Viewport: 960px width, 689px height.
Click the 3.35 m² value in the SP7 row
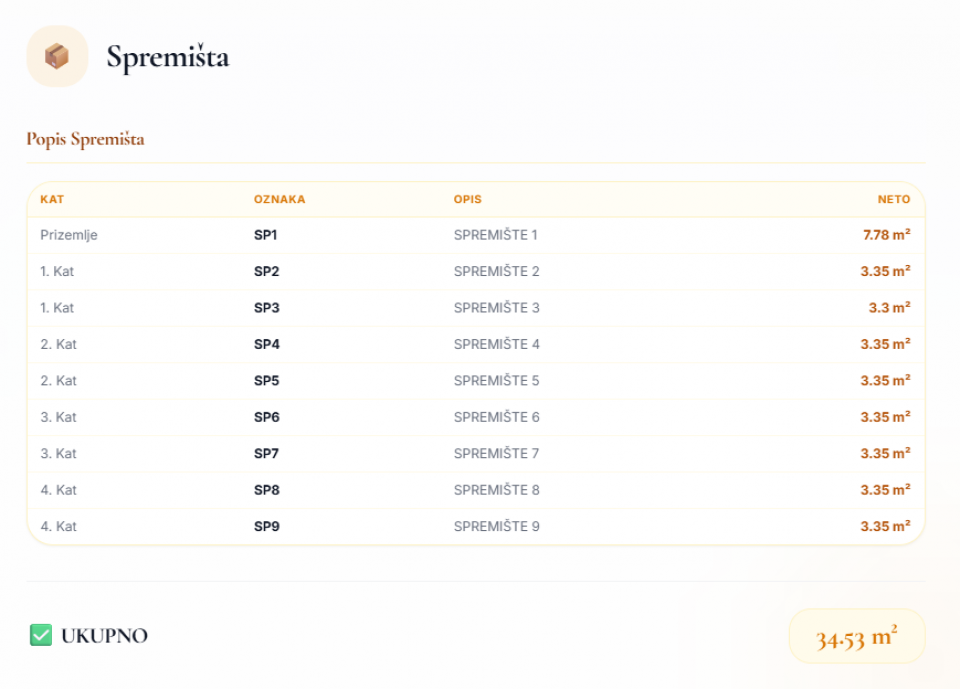[x=885, y=453]
